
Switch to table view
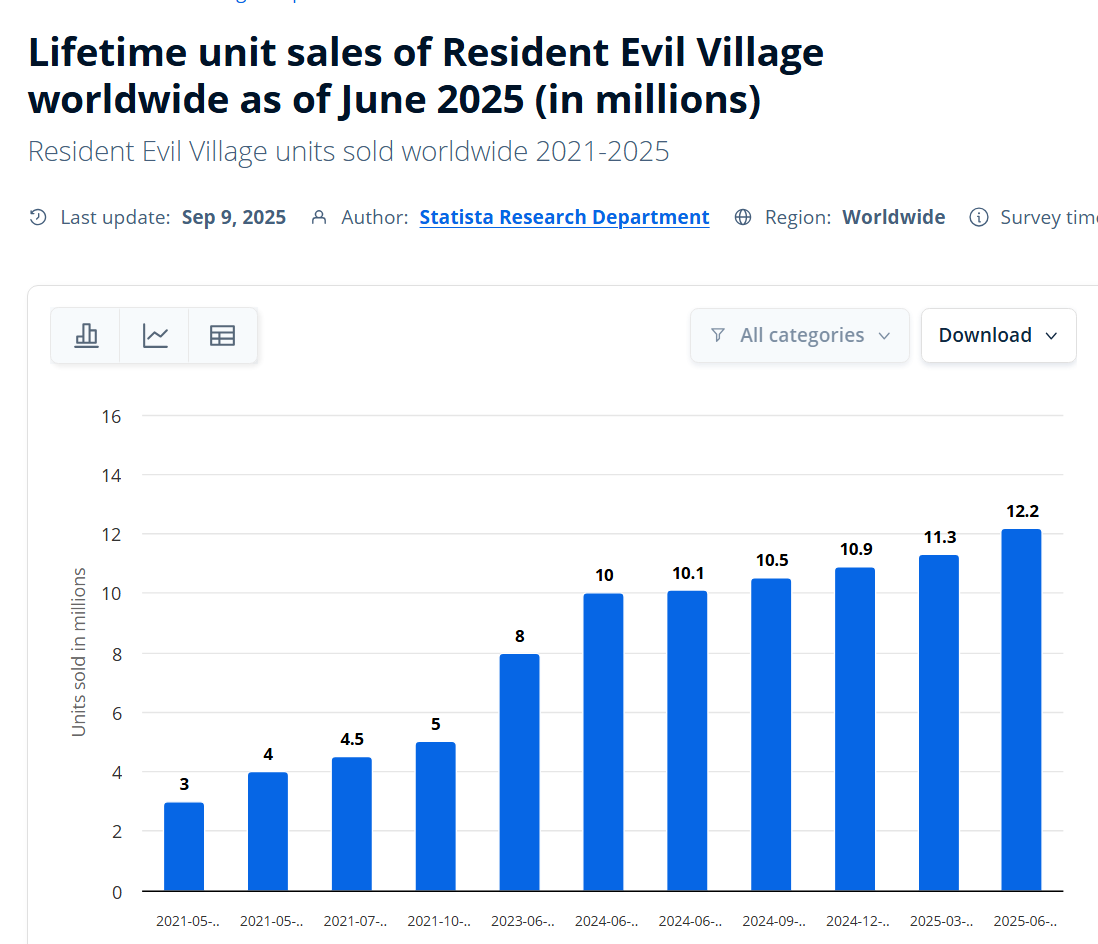(x=223, y=335)
